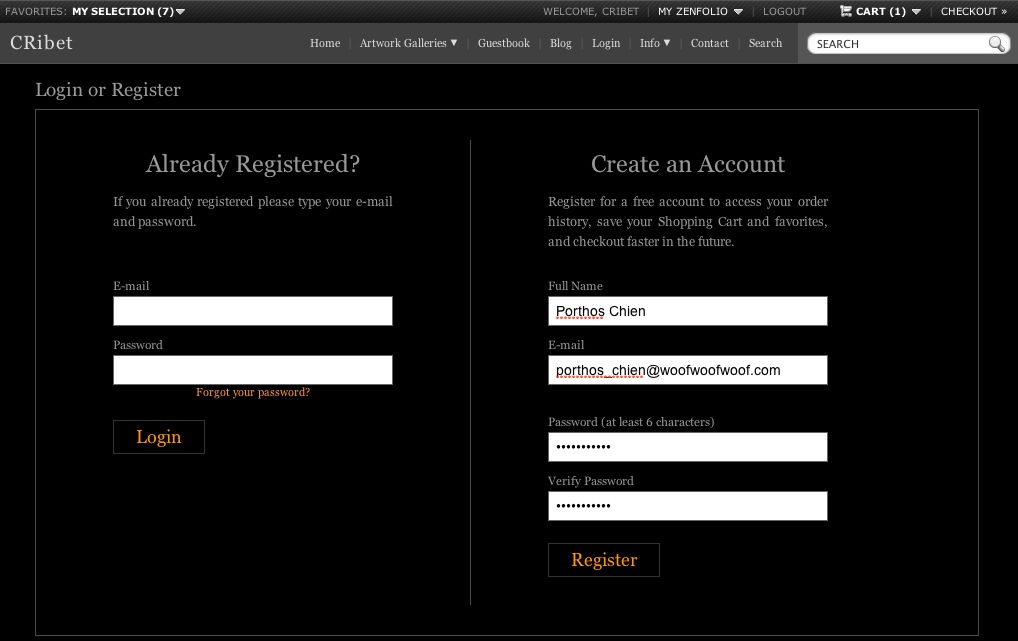Image resolution: width=1018 pixels, height=641 pixels.
Task: Go to the Home menu item
Action: (x=324, y=43)
